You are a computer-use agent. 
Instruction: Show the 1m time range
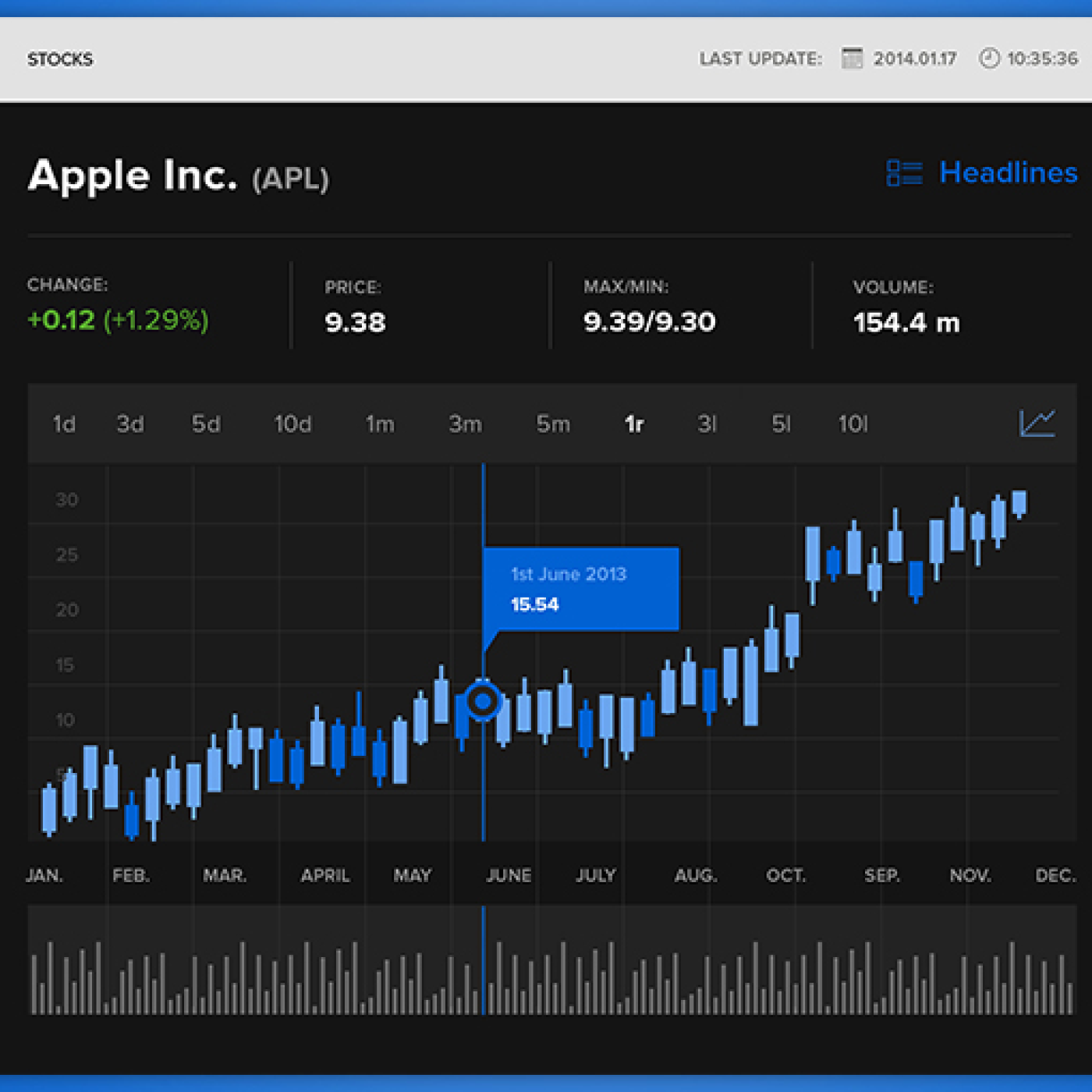(380, 424)
